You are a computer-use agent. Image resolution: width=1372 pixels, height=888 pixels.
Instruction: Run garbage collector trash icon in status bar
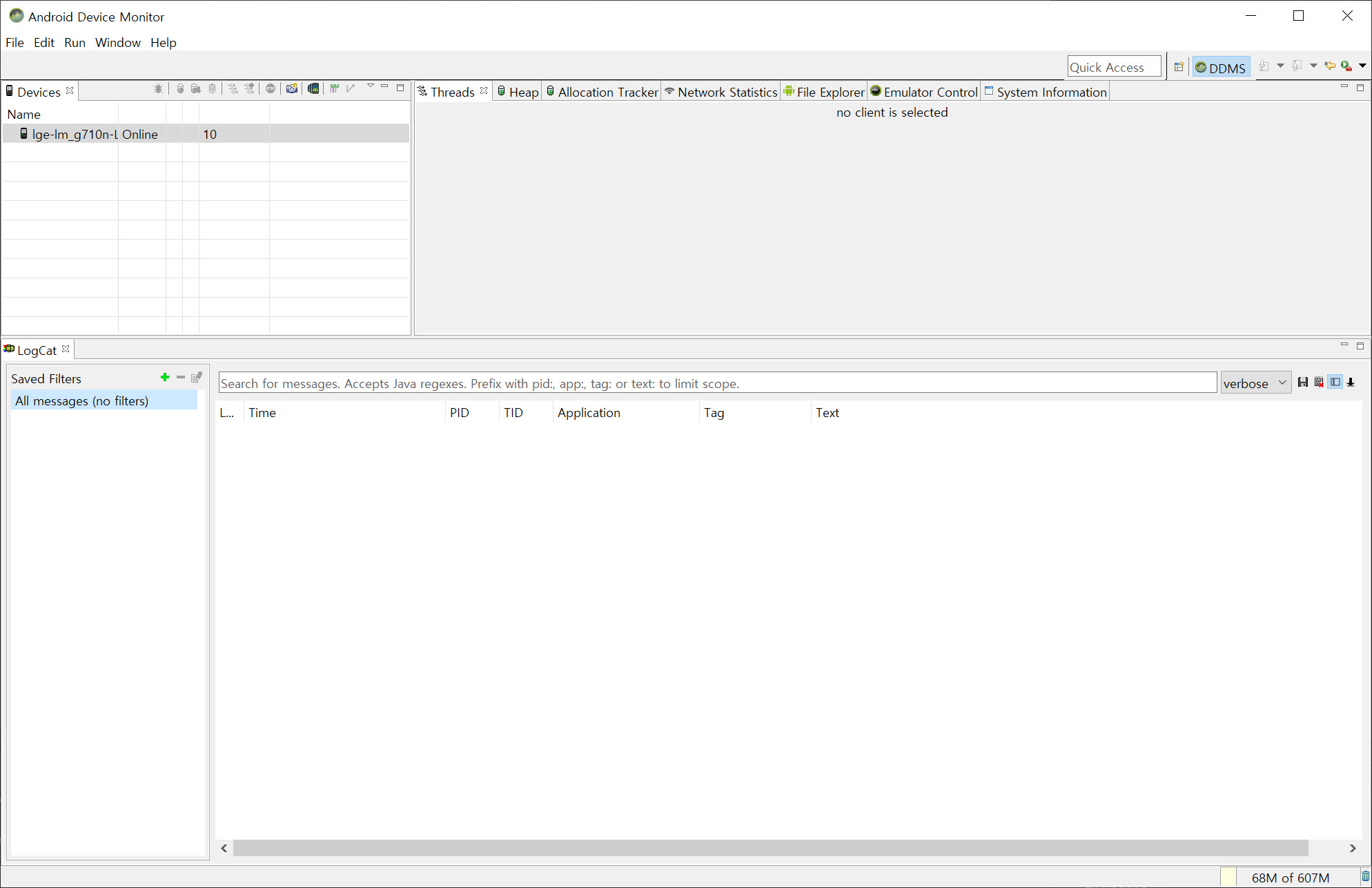click(1364, 877)
